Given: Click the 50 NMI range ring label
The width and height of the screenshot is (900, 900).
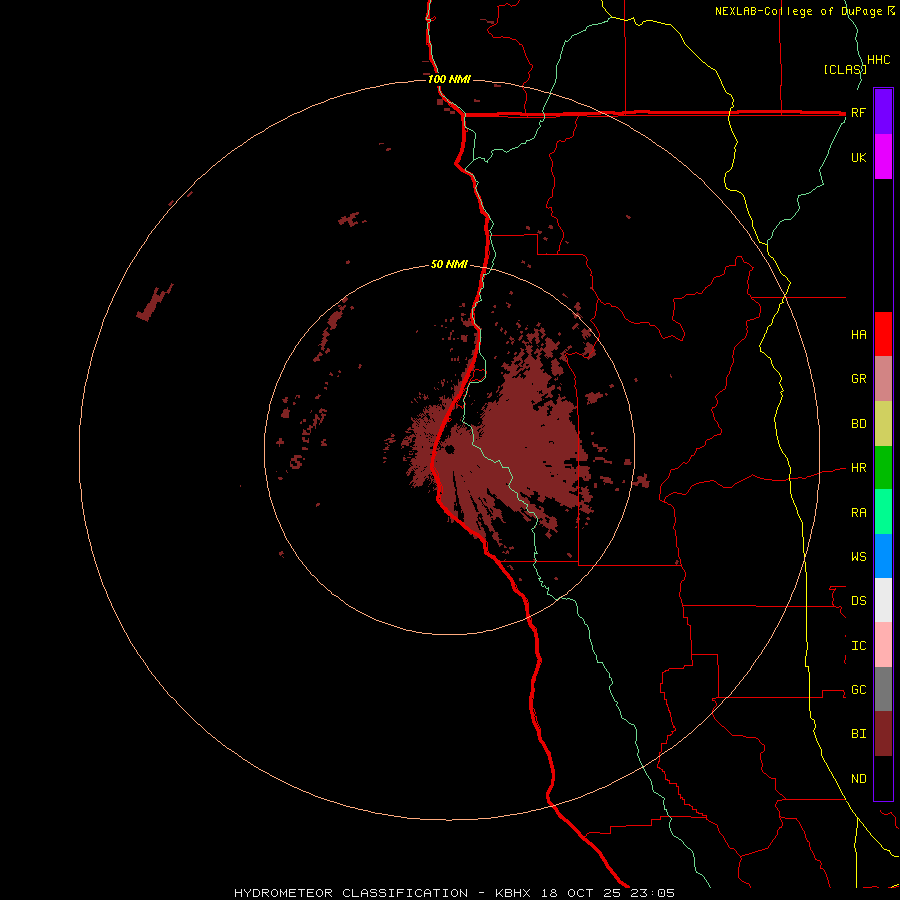Looking at the screenshot, I should [449, 264].
